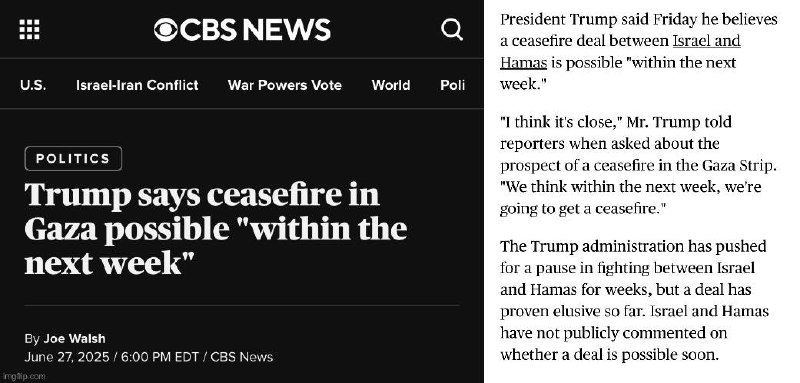The height and width of the screenshot is (383, 800).
Task: Open the author link Joe Walsh
Action: click(x=74, y=339)
